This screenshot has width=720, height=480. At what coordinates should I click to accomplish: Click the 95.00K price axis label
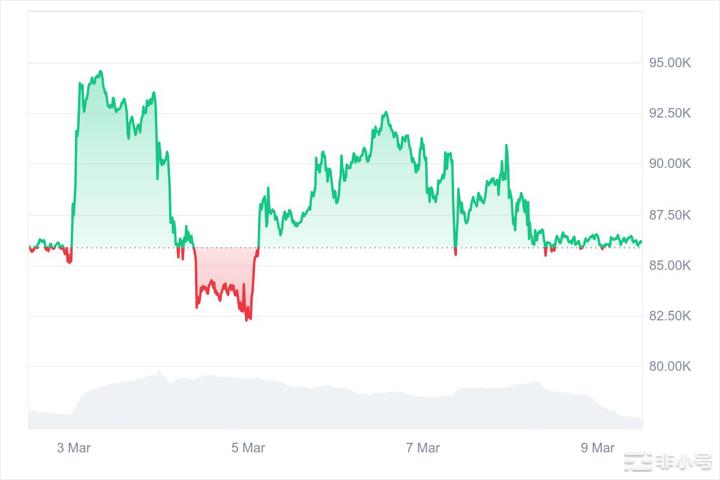click(670, 62)
